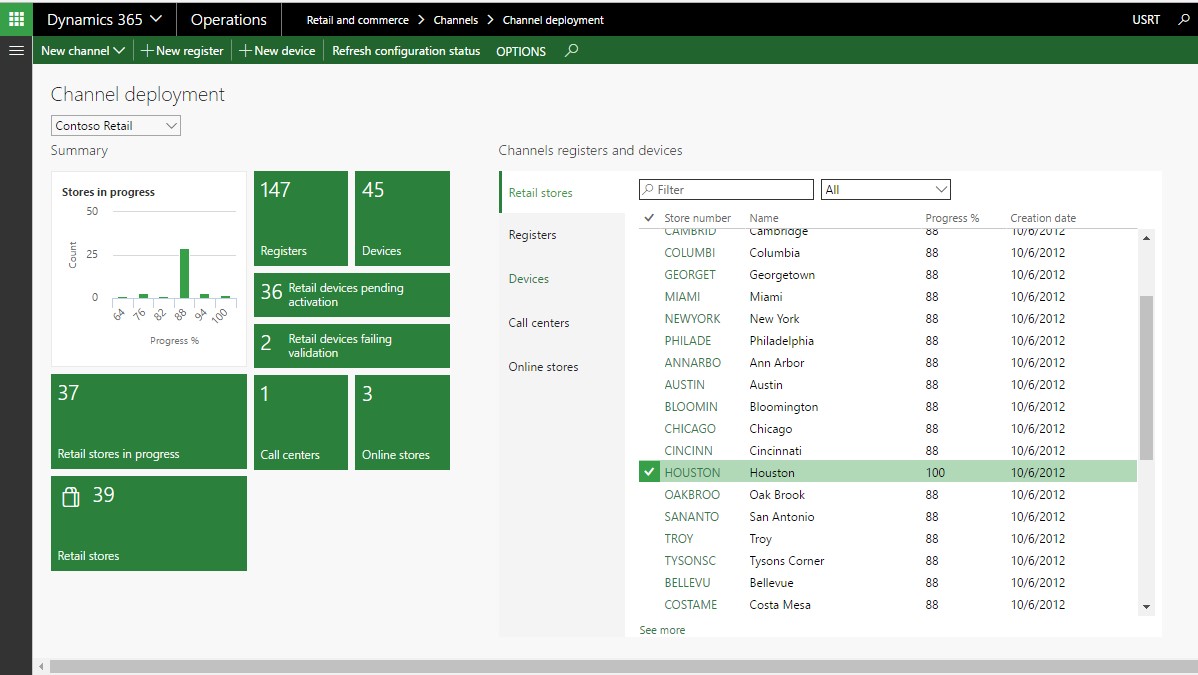This screenshot has height=675, width=1198.
Task: Click the store grid vertical scrollbar thumb
Action: pos(1146,378)
